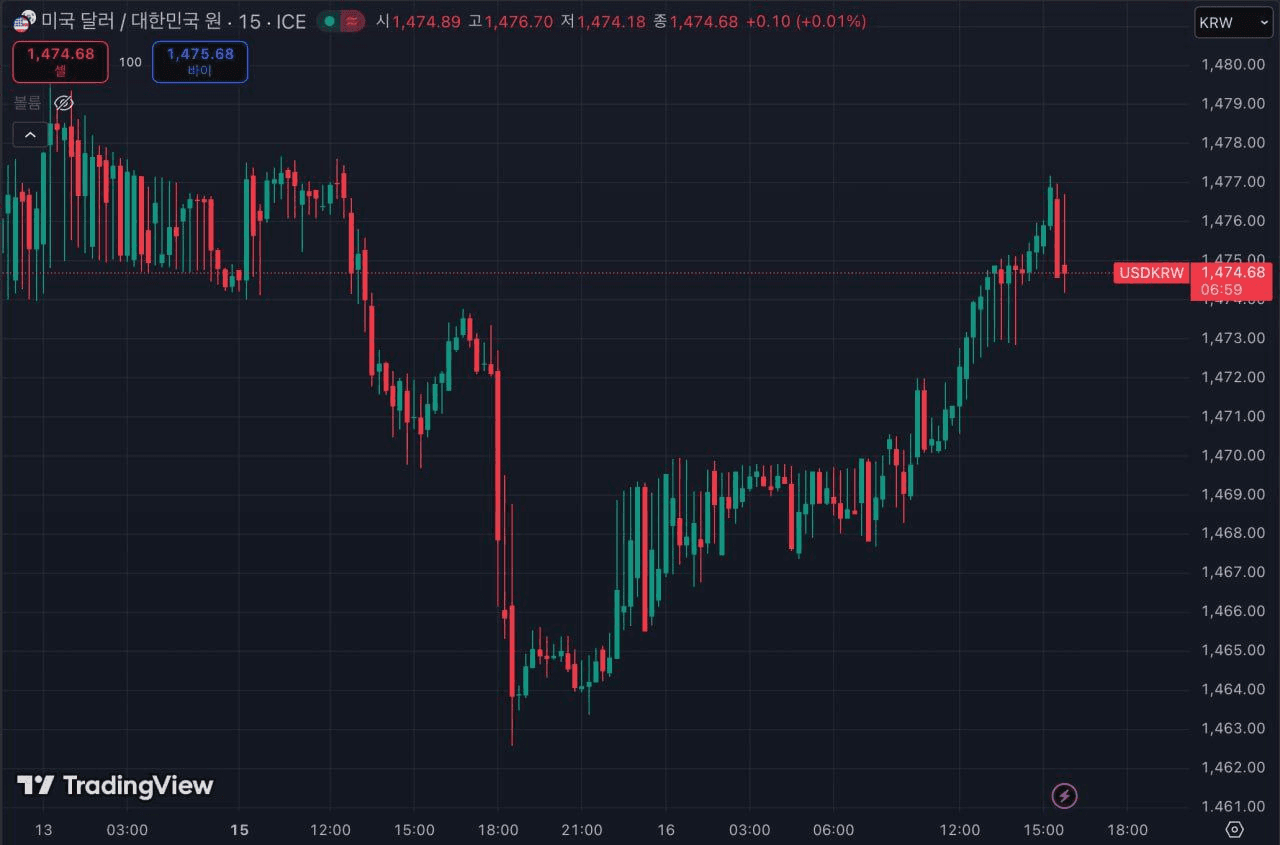The image size is (1280, 845).
Task: Click the 06:59 candle countdown timer
Action: pos(1221,290)
